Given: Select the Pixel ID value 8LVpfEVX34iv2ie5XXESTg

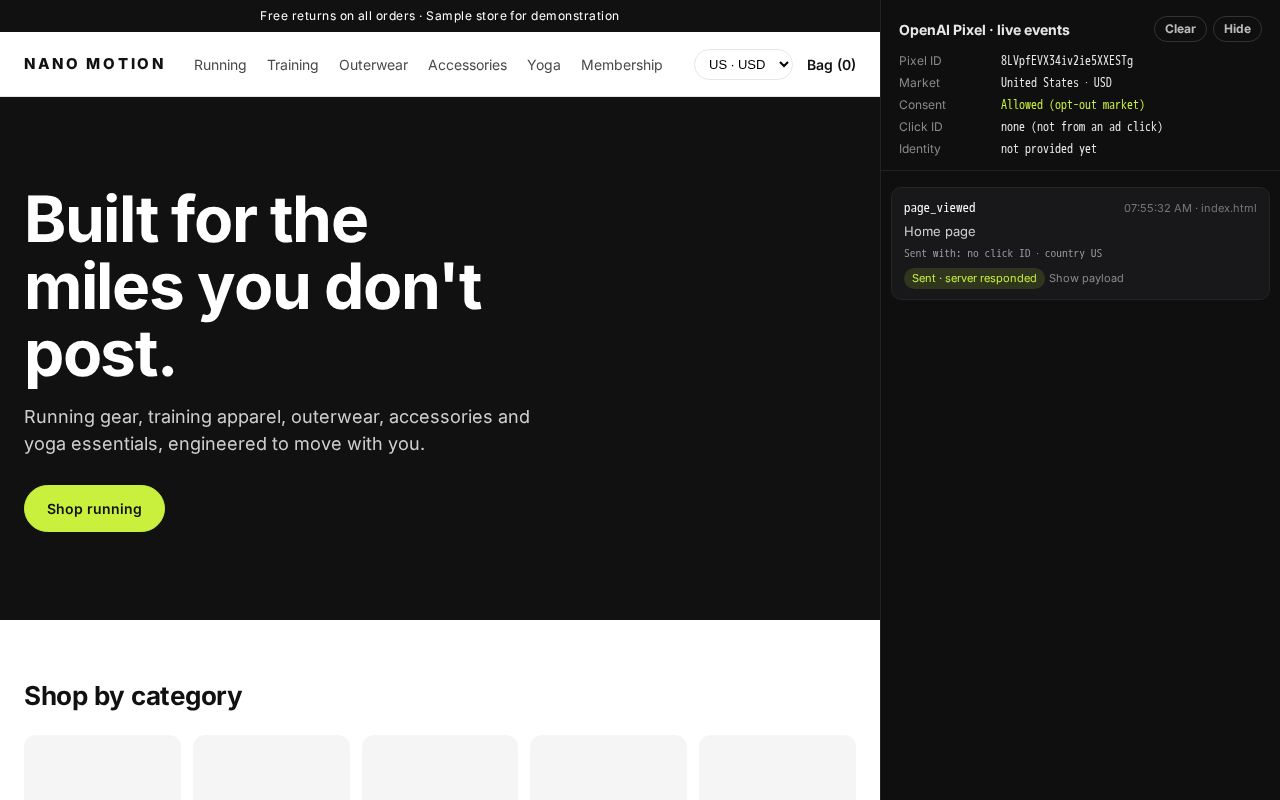Looking at the screenshot, I should coord(1067,61).
